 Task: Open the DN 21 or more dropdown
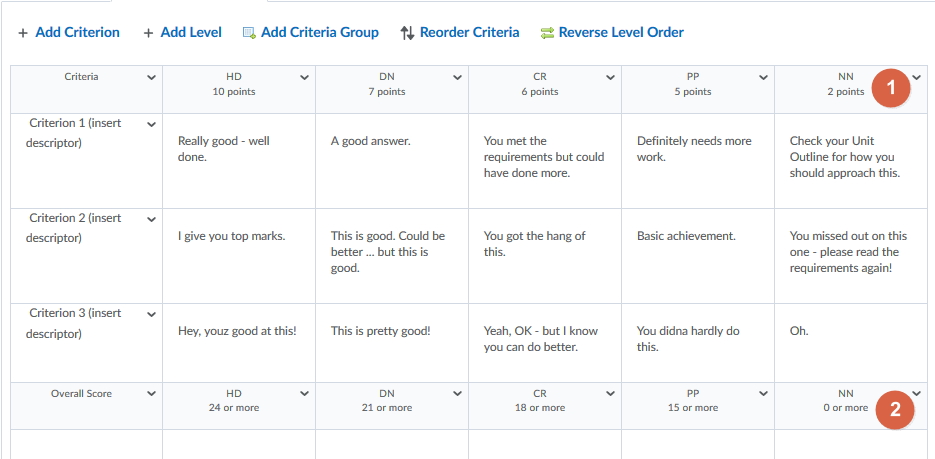click(x=457, y=393)
